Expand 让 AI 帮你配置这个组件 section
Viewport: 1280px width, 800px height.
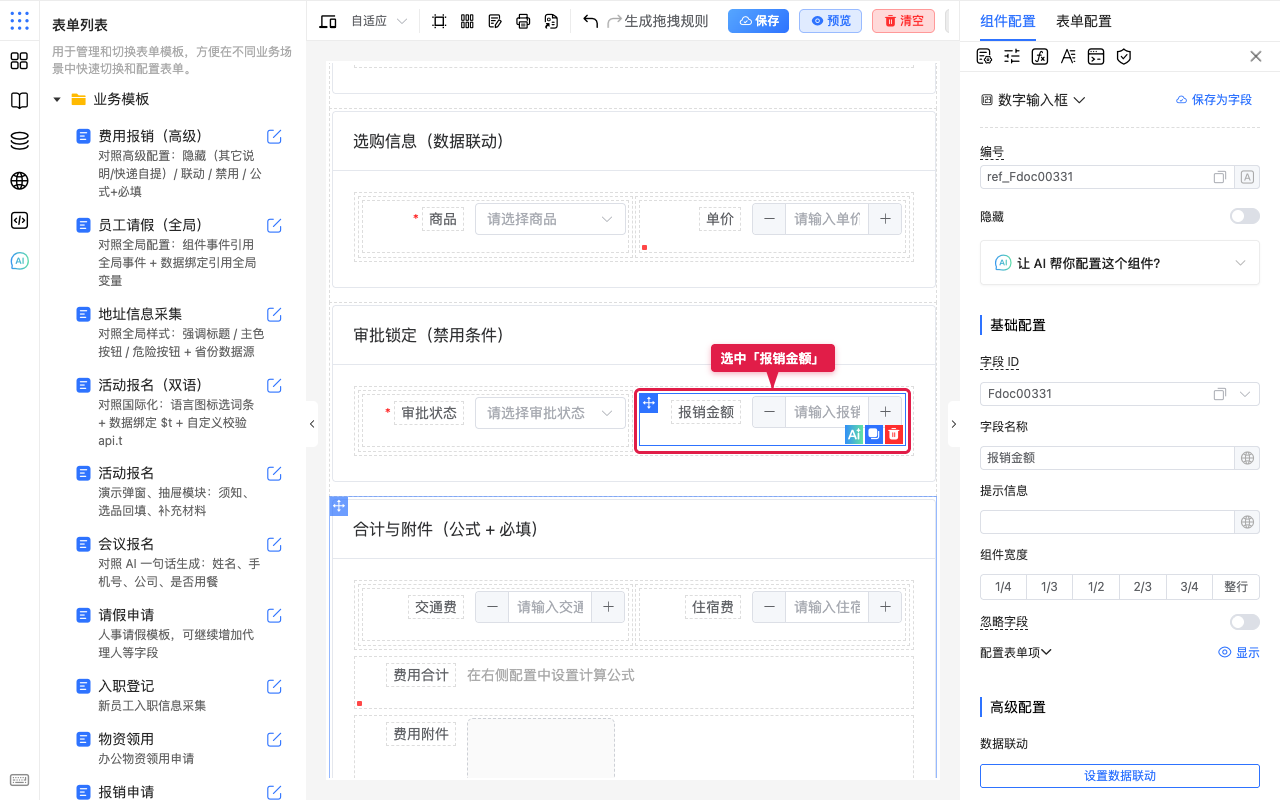1120,263
